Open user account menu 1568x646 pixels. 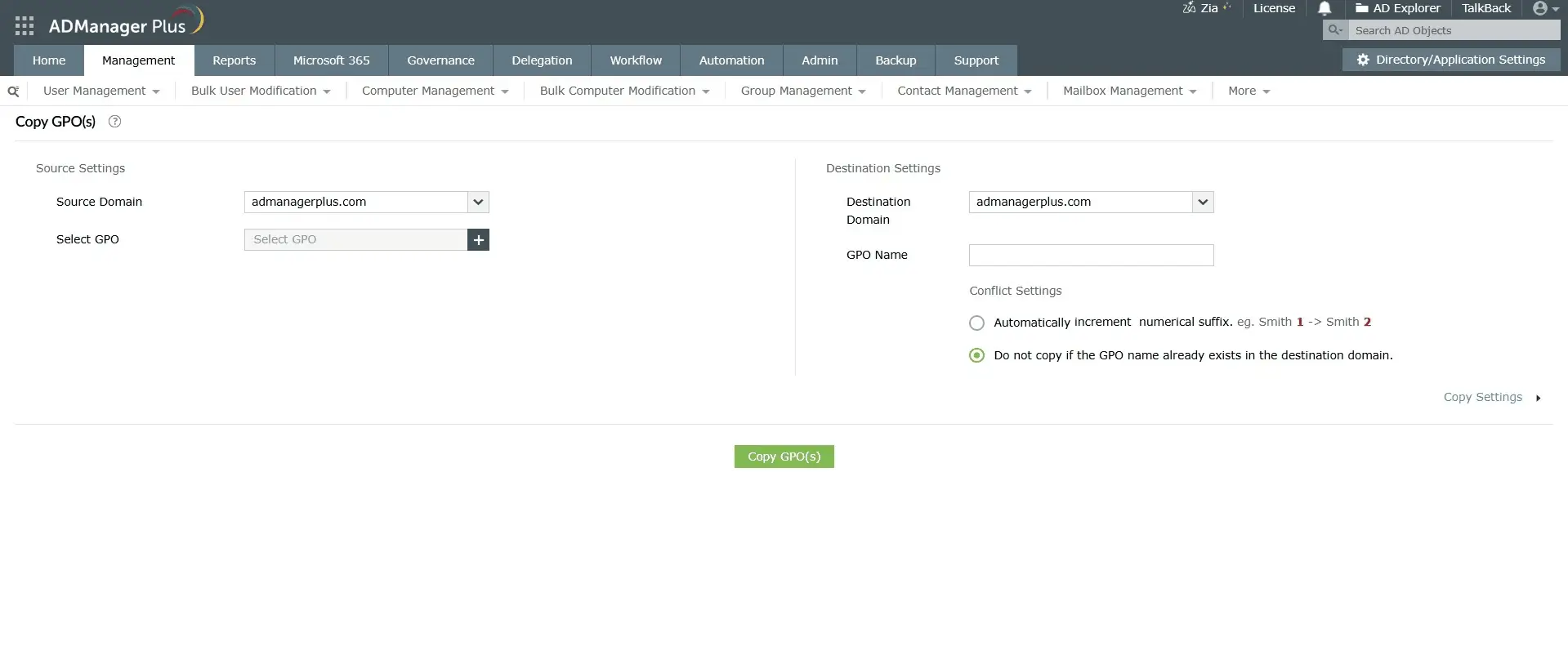click(1546, 8)
